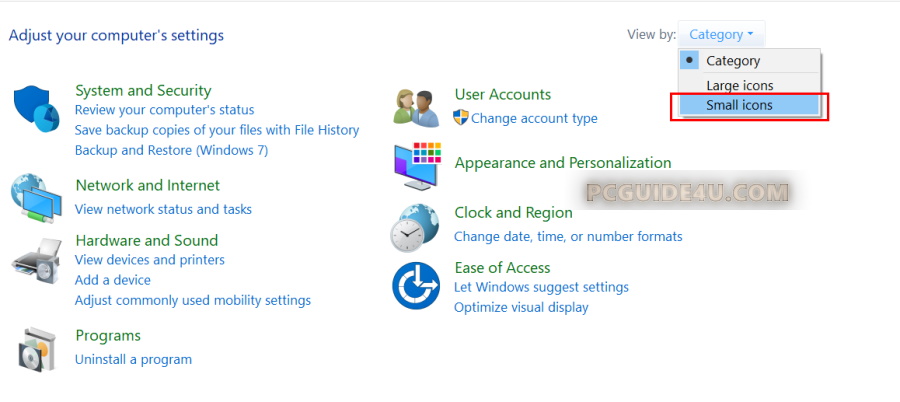Click the System and Security shield icon
The image size is (900, 402).
[37, 109]
